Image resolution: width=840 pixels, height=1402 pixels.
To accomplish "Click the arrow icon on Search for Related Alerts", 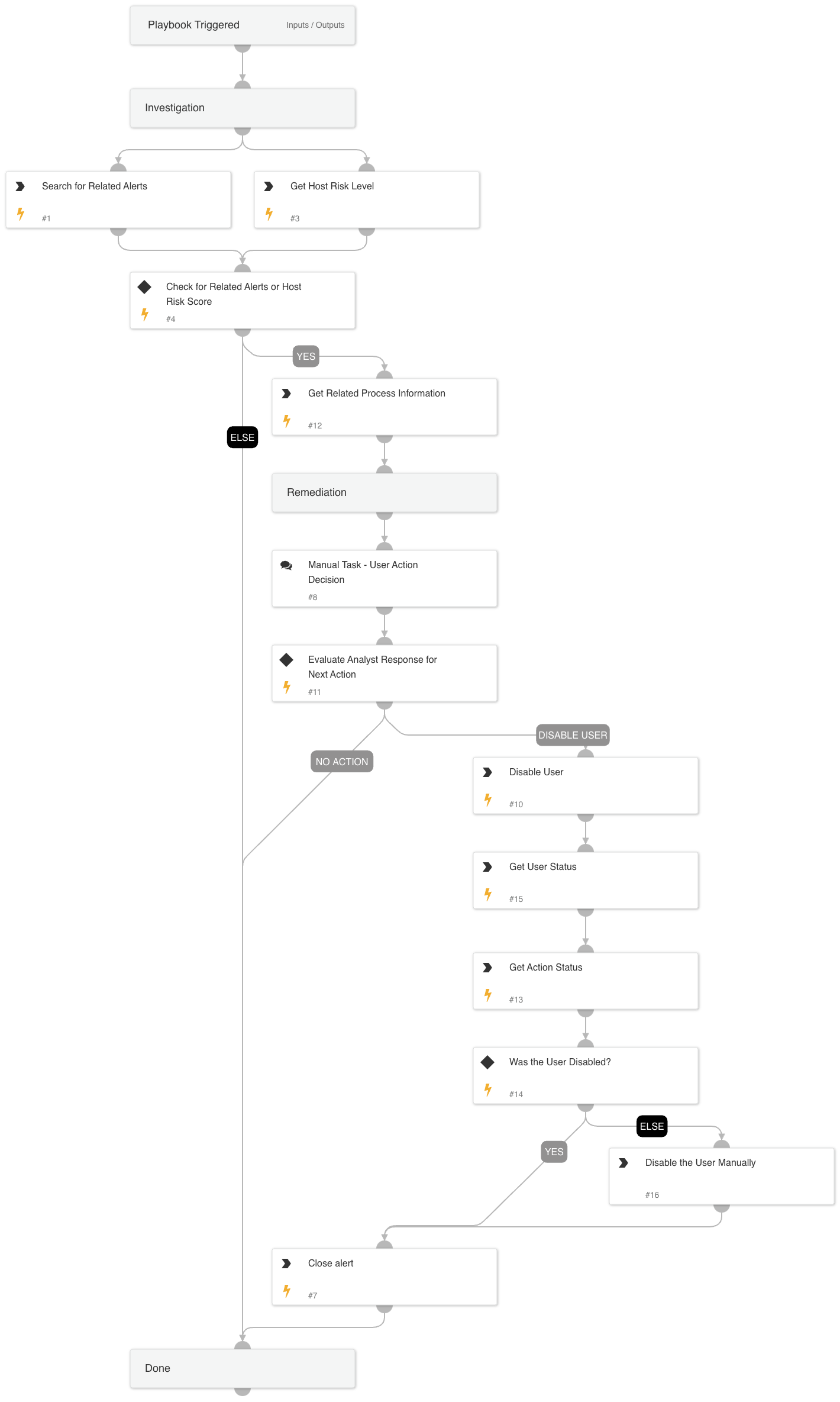I will 20,186.
